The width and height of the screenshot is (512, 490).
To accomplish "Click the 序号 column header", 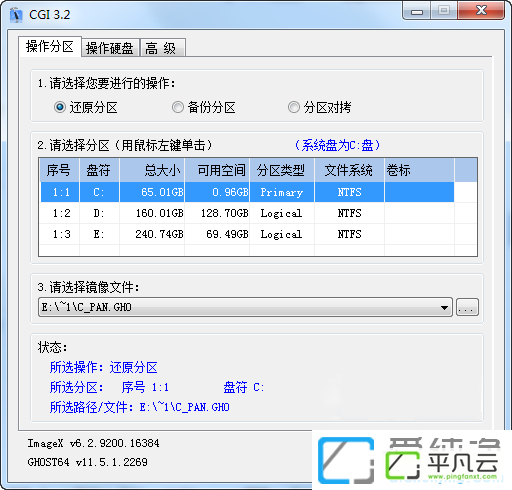I will tap(59, 170).
